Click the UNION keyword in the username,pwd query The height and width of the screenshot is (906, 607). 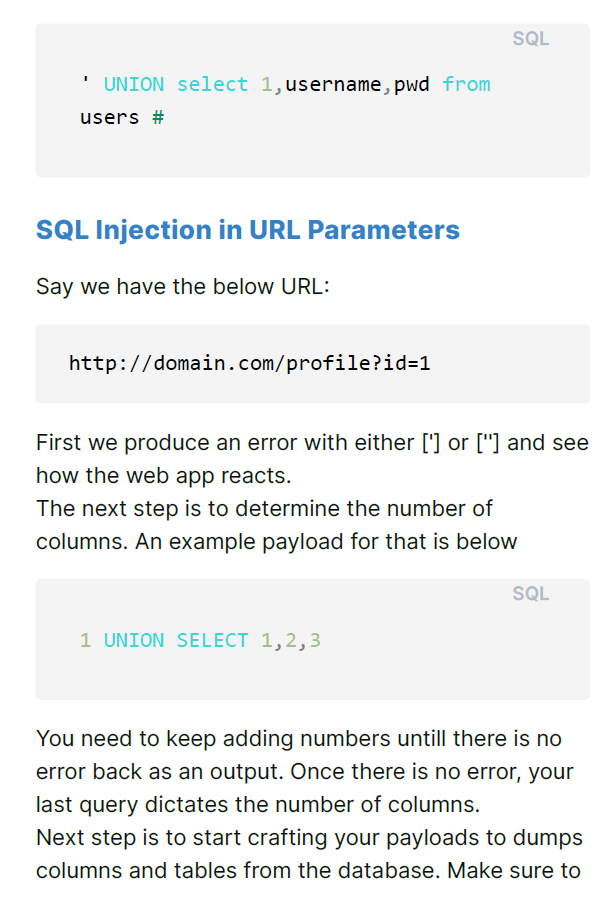(x=134, y=84)
